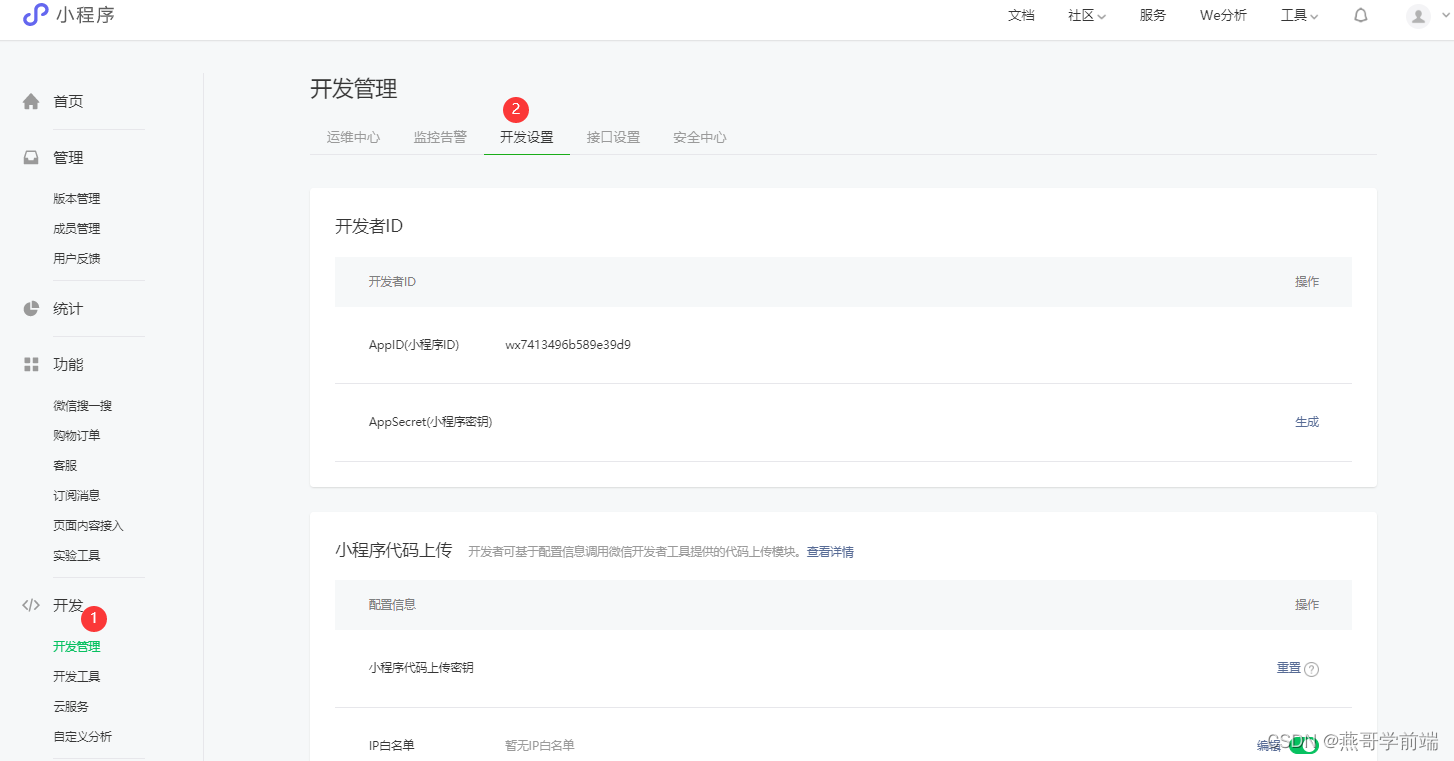Switch to the 监控告警 tab
1454x761 pixels.
click(440, 137)
